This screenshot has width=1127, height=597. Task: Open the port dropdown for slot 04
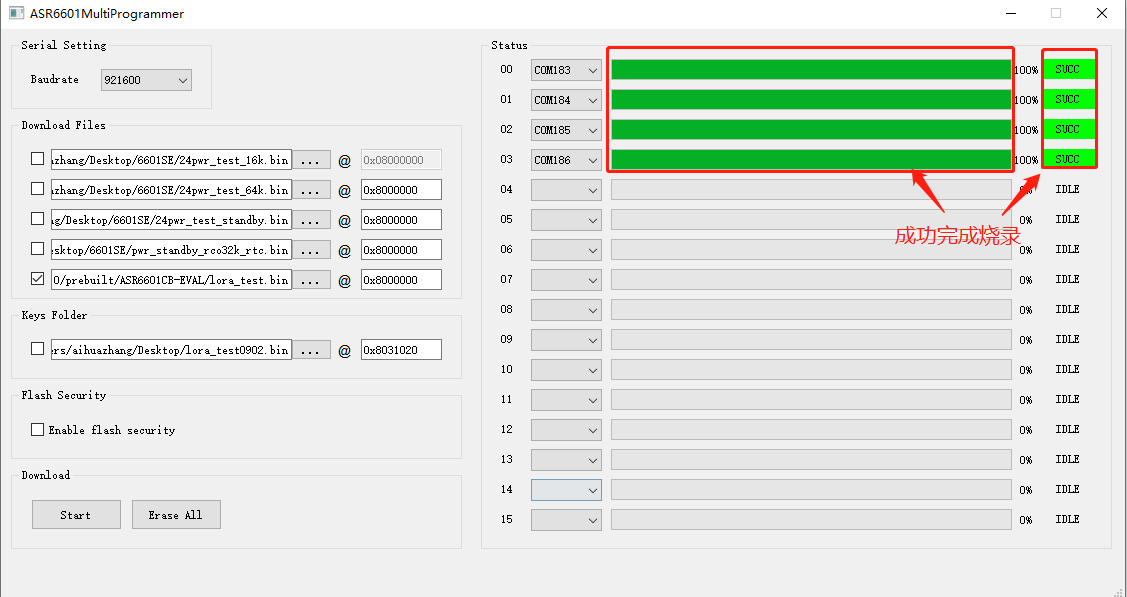[566, 190]
